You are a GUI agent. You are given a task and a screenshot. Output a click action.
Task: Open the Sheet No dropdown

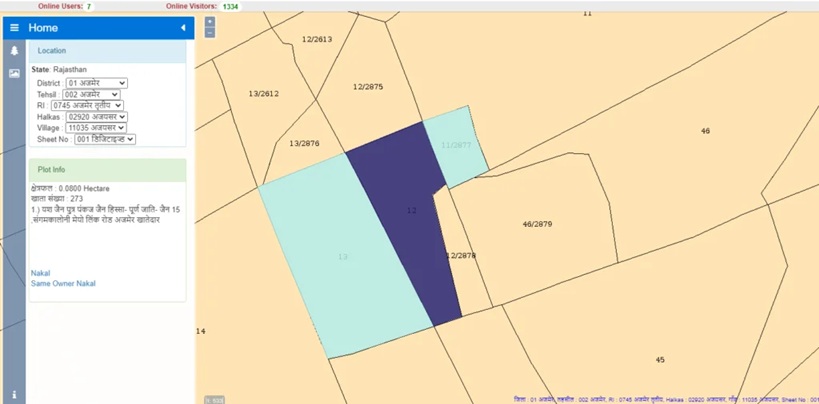(105, 140)
